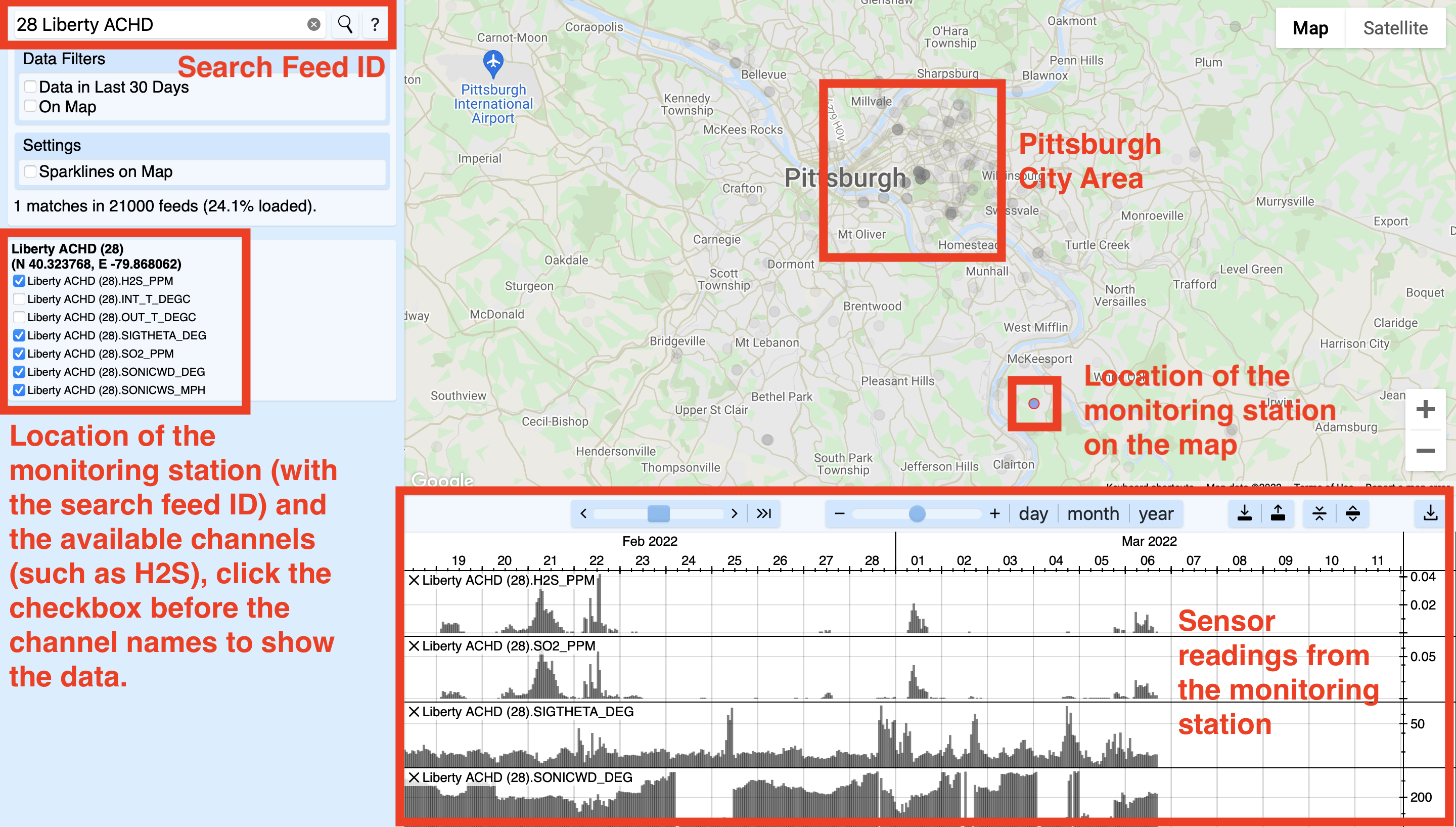Expand plot heights with outward arrows icon
1456x827 pixels.
(1353, 513)
